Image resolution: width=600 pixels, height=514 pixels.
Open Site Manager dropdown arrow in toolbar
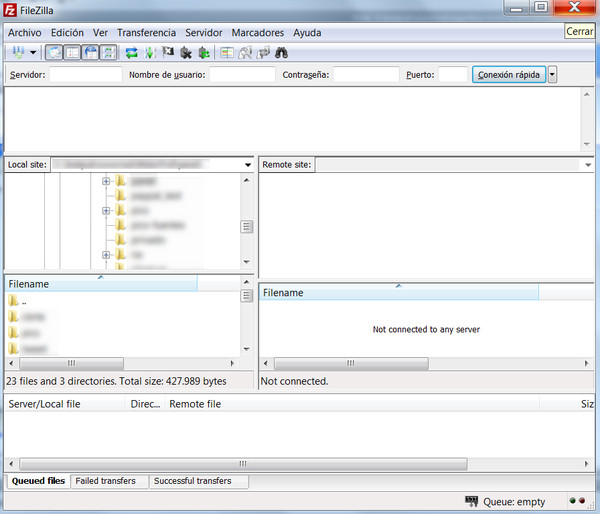[33, 52]
